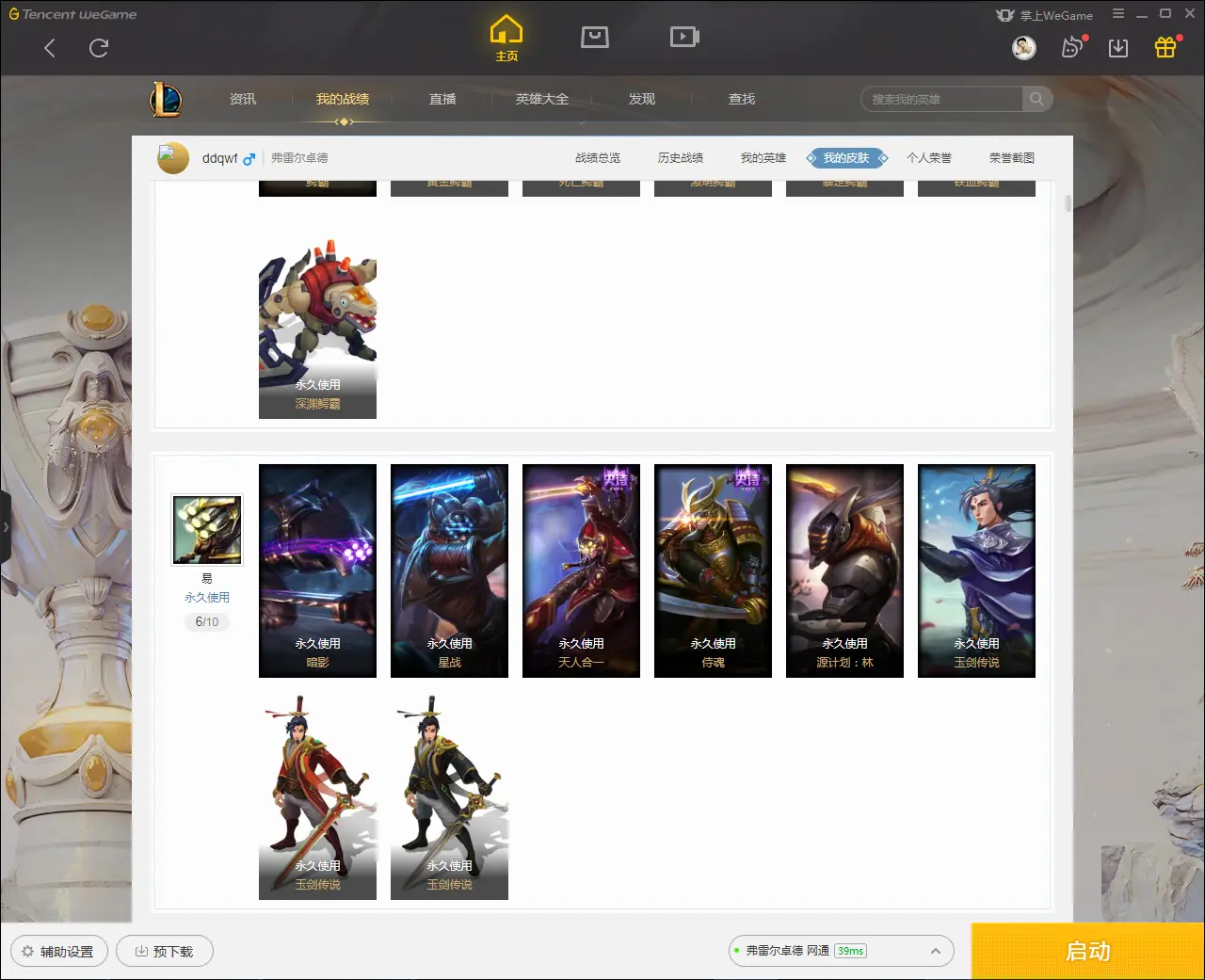This screenshot has width=1205, height=980.
Task: Select the 暗影 skin card
Action: (x=317, y=570)
